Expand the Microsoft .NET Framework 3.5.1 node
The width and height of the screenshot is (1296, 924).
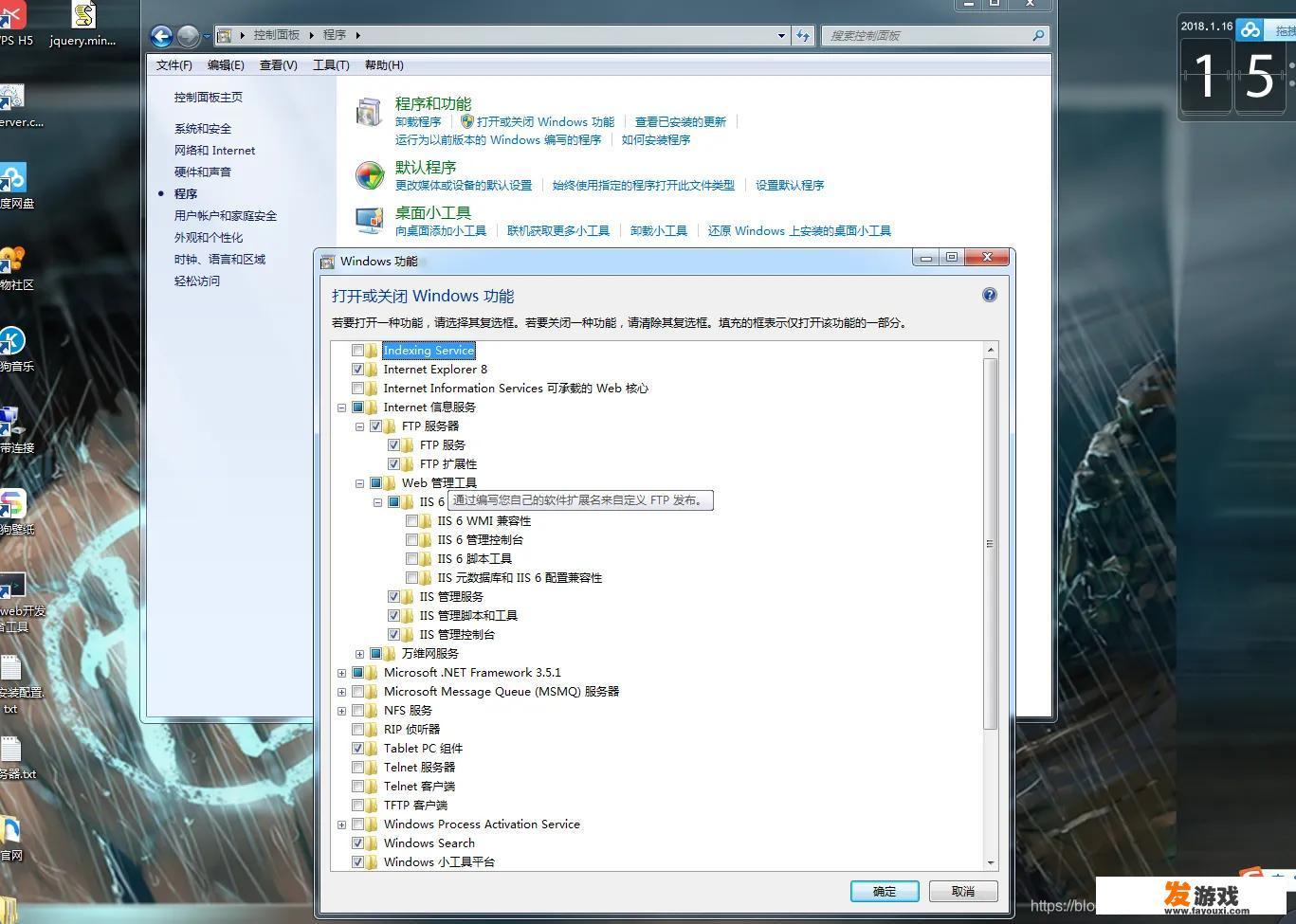click(x=341, y=673)
